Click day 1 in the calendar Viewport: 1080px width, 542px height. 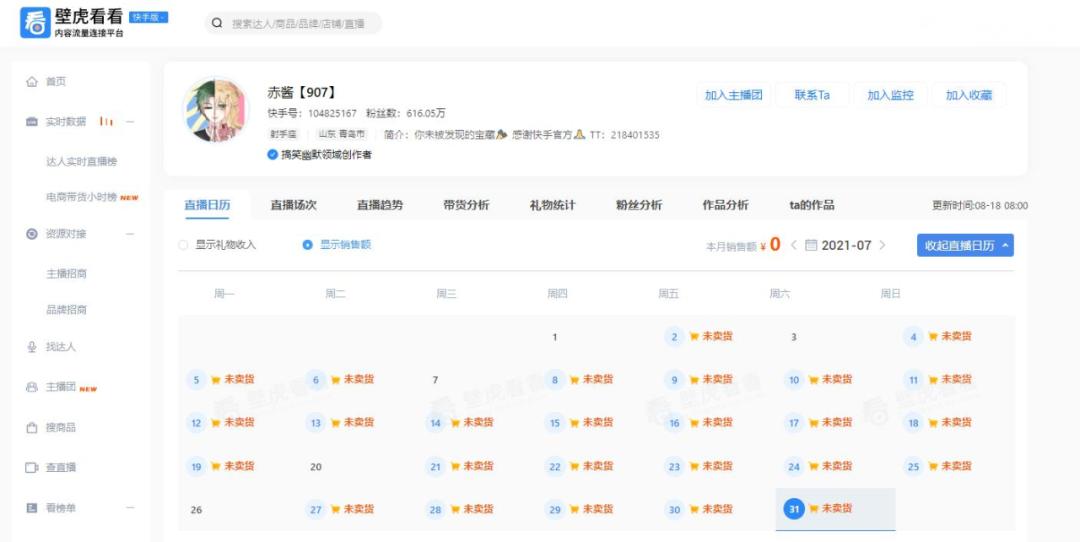click(554, 337)
